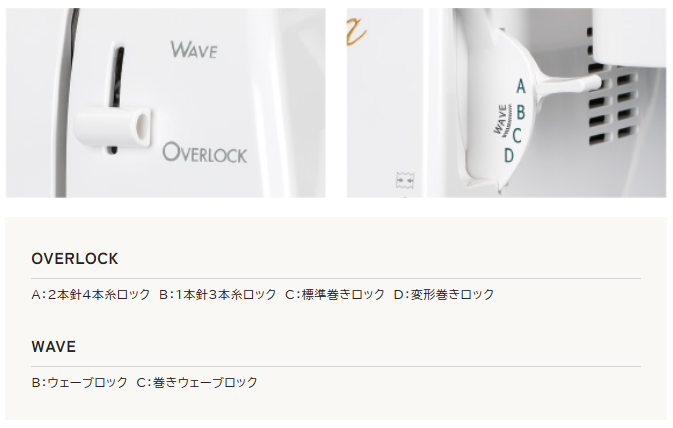Viewport: 673px width, 428px height.
Task: Click letter A on the dial
Action: point(521,87)
